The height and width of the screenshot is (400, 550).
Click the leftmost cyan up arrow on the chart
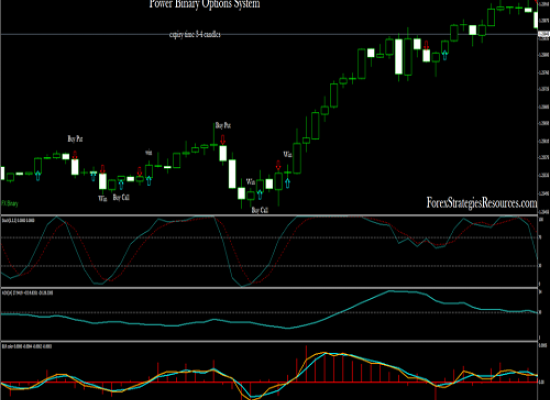38,175
